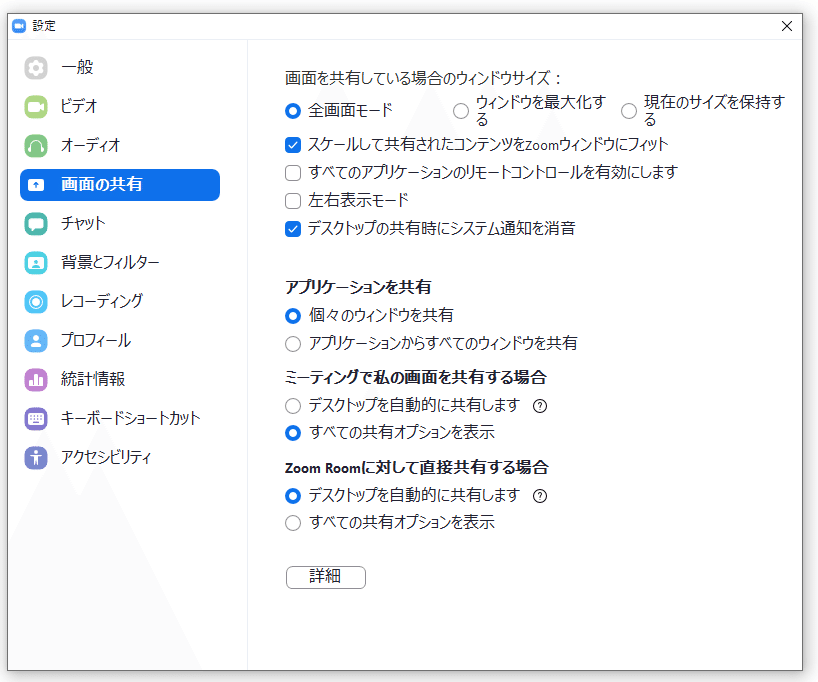Screen dimensions: 818x682
Task: Click Zoom Roomに対して直接共有する場合 heading
Action: (x=417, y=467)
